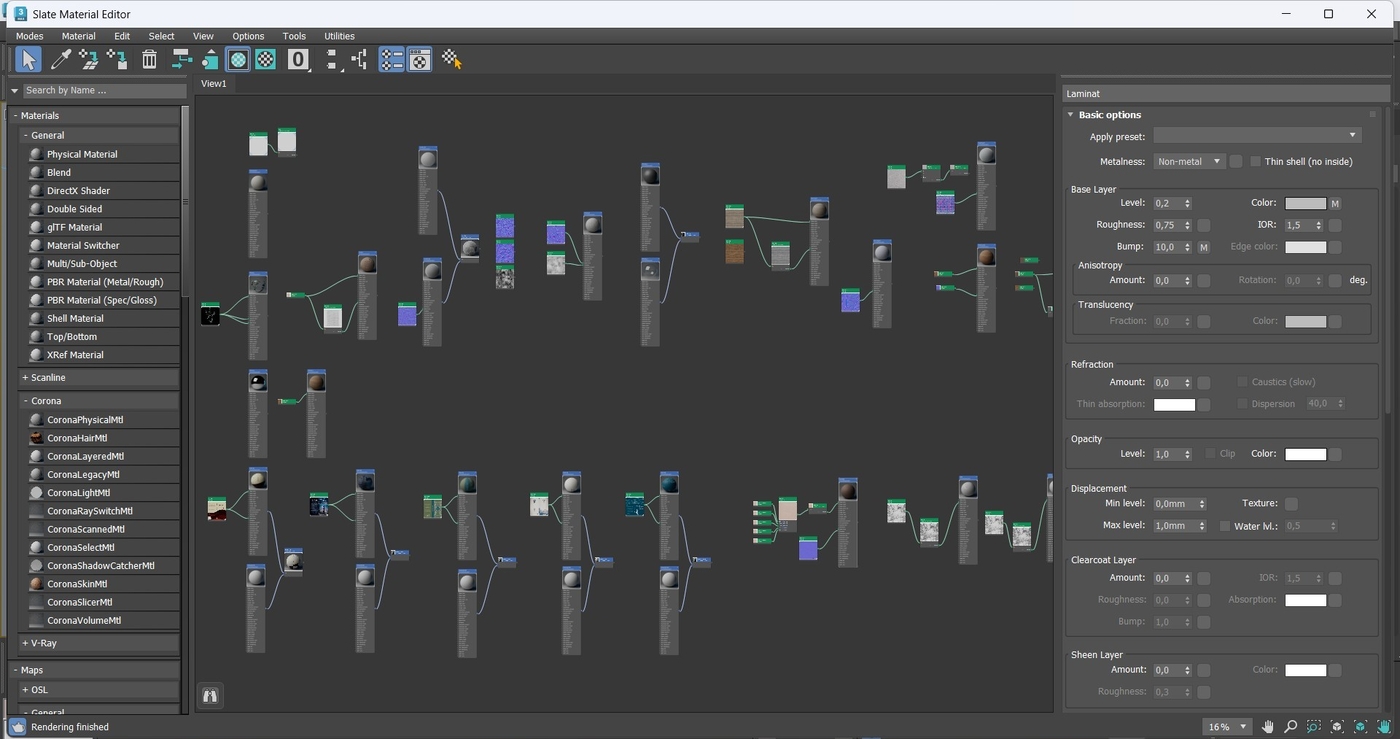Select the Pan hand tool in status bar

pyautogui.click(x=1268, y=727)
